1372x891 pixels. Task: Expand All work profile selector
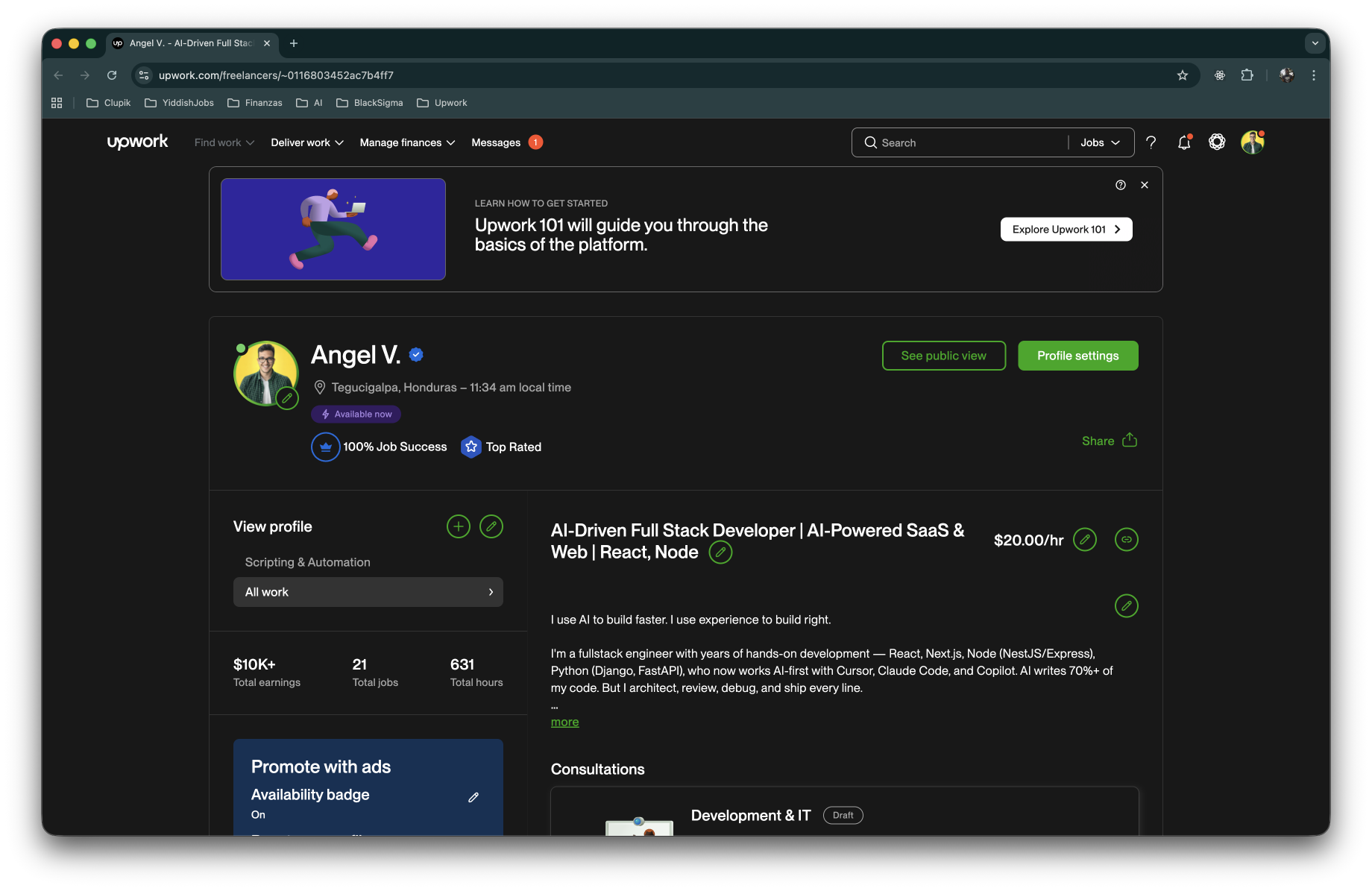tap(368, 592)
